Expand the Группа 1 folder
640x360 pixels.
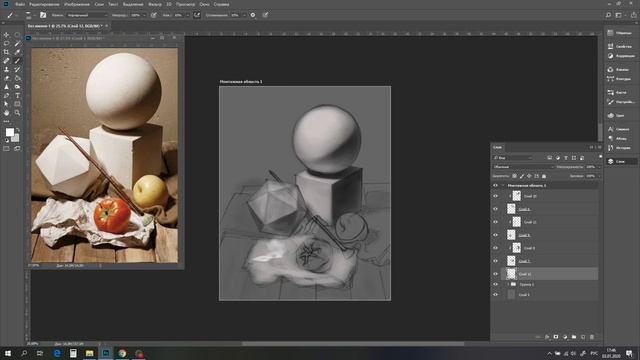click(x=508, y=284)
